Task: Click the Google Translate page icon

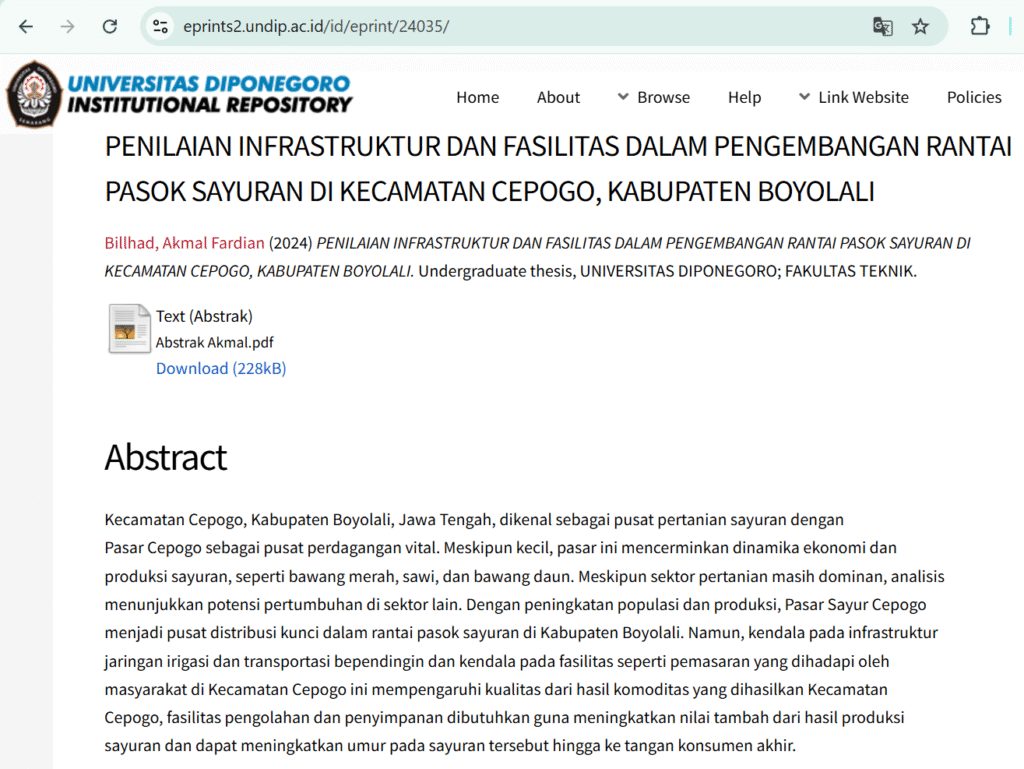Action: (882, 27)
